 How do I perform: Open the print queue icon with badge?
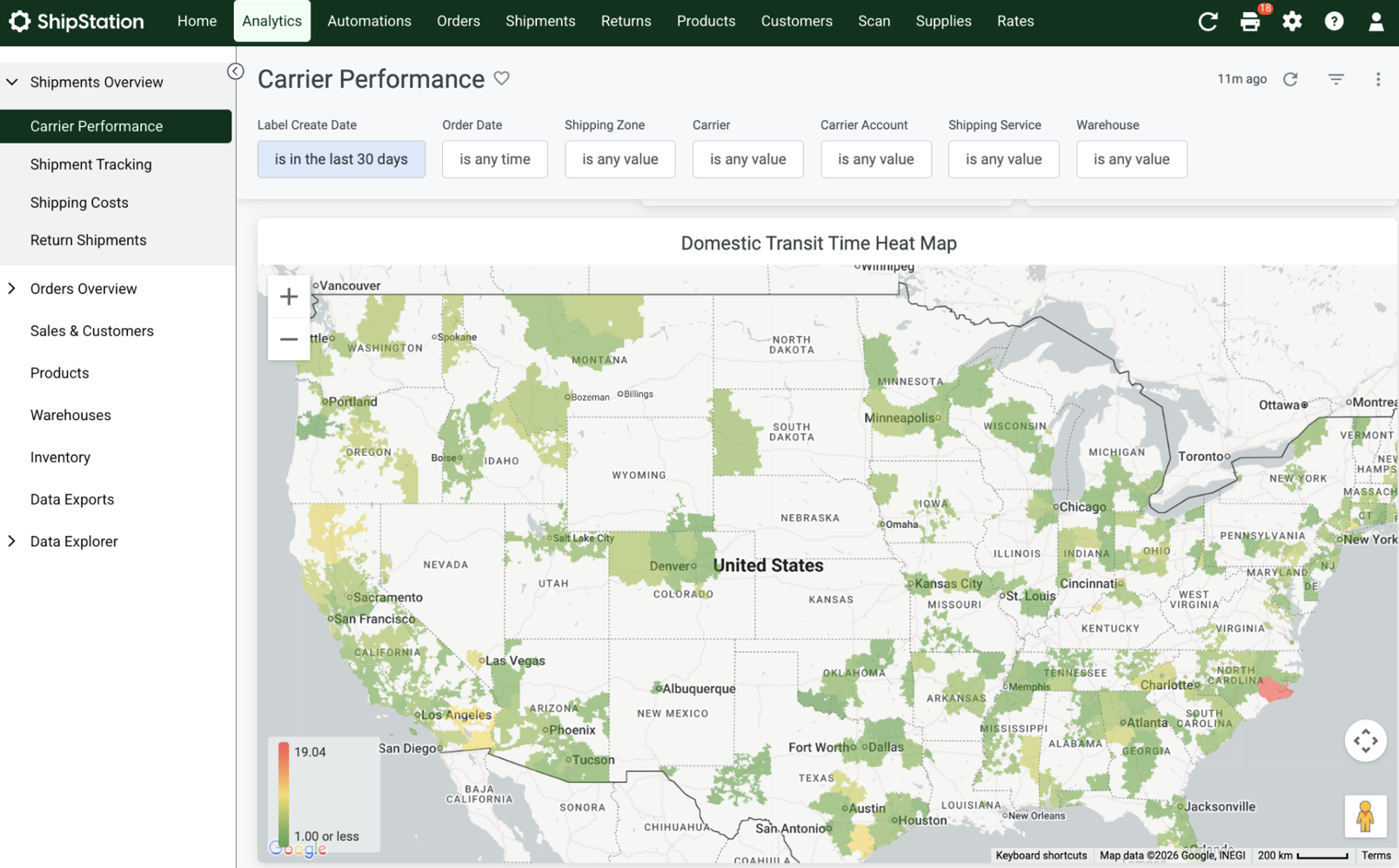coord(1250,22)
